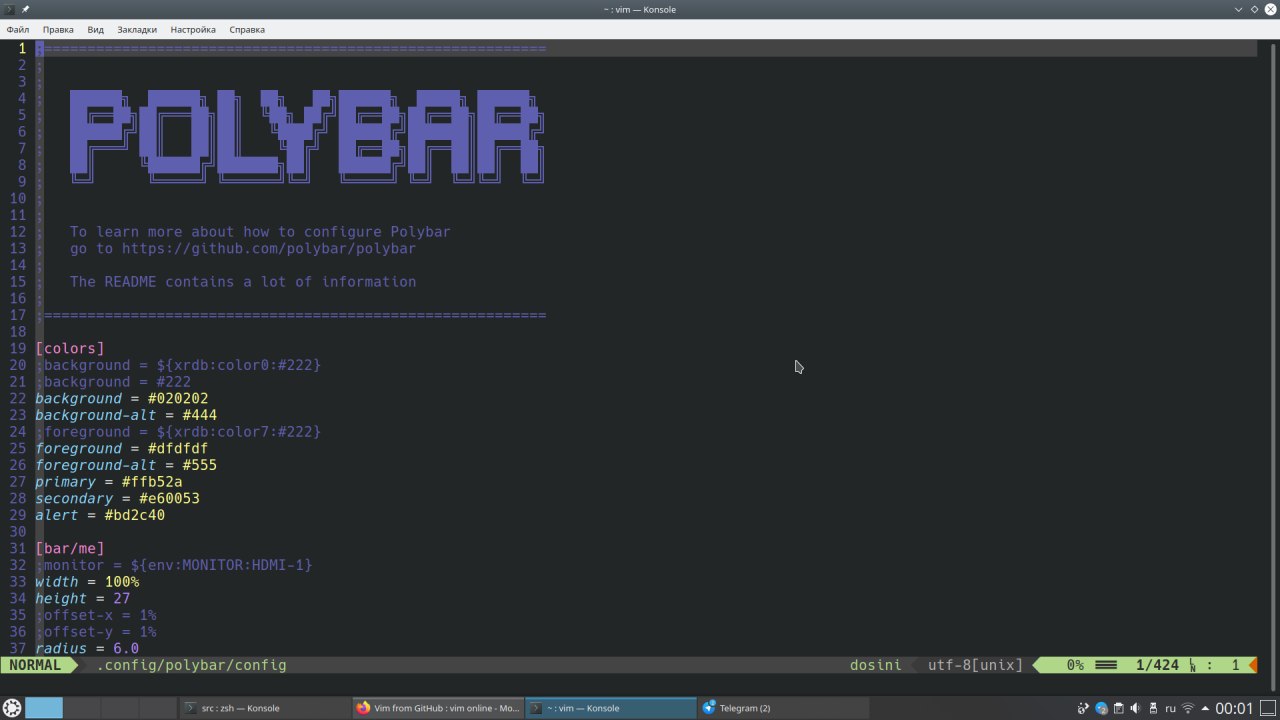The image size is (1280, 720).
Task: Switch to the second virtual desktop in pager
Action: pyautogui.click(x=82, y=708)
